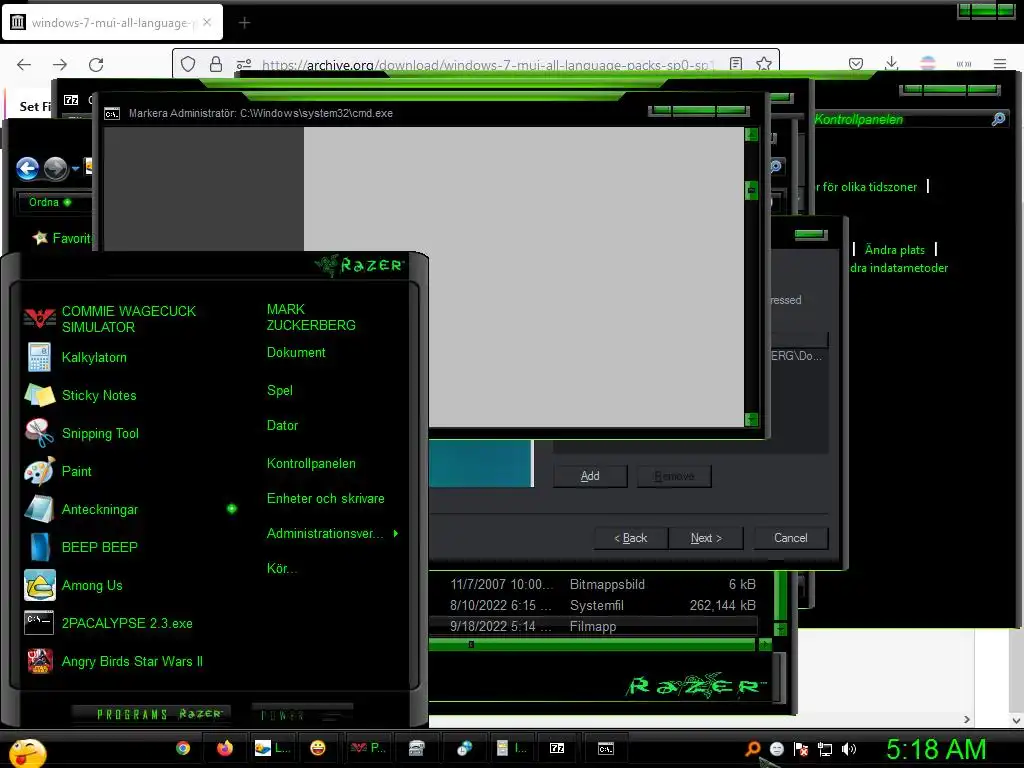Click the cmd window scrollbar down arrow
The width and height of the screenshot is (1024, 768).
coord(752,419)
